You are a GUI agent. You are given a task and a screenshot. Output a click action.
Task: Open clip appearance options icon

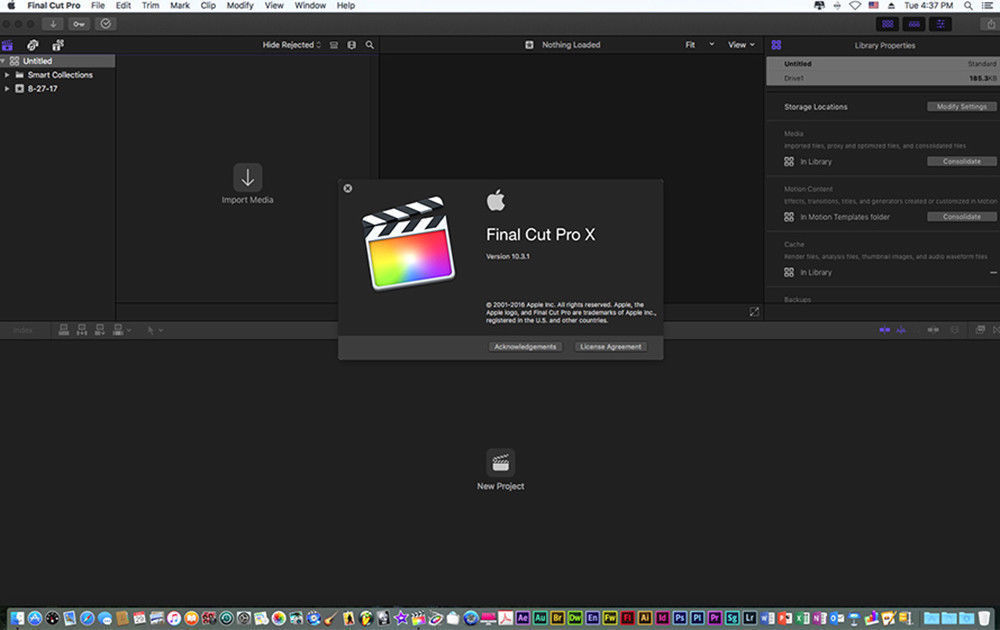coord(351,45)
